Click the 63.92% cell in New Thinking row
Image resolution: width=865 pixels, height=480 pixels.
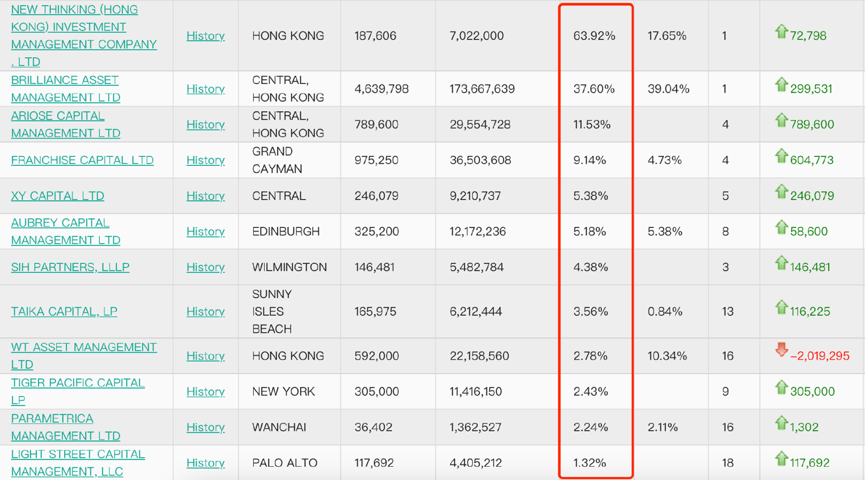coord(594,36)
